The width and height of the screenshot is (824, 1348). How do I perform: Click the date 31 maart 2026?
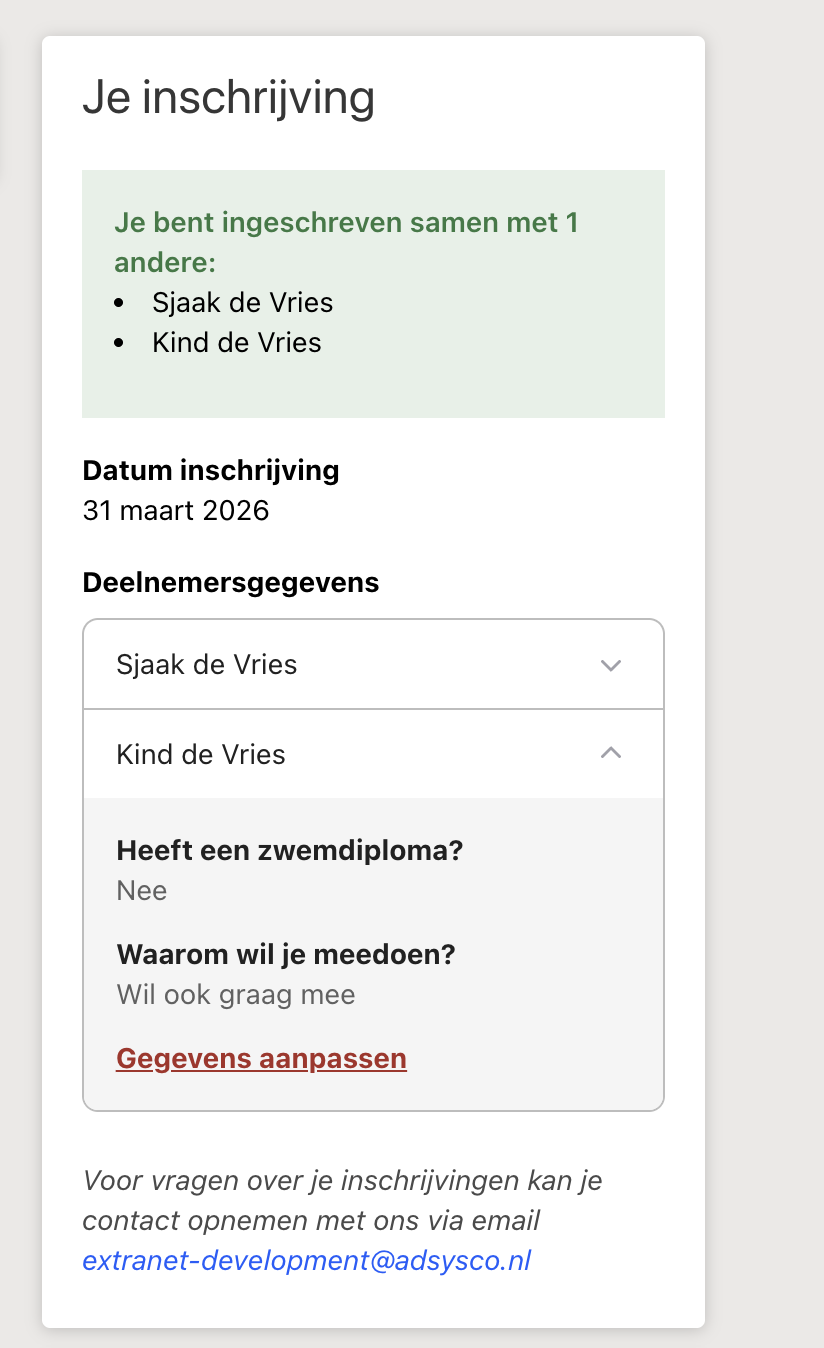[176, 511]
